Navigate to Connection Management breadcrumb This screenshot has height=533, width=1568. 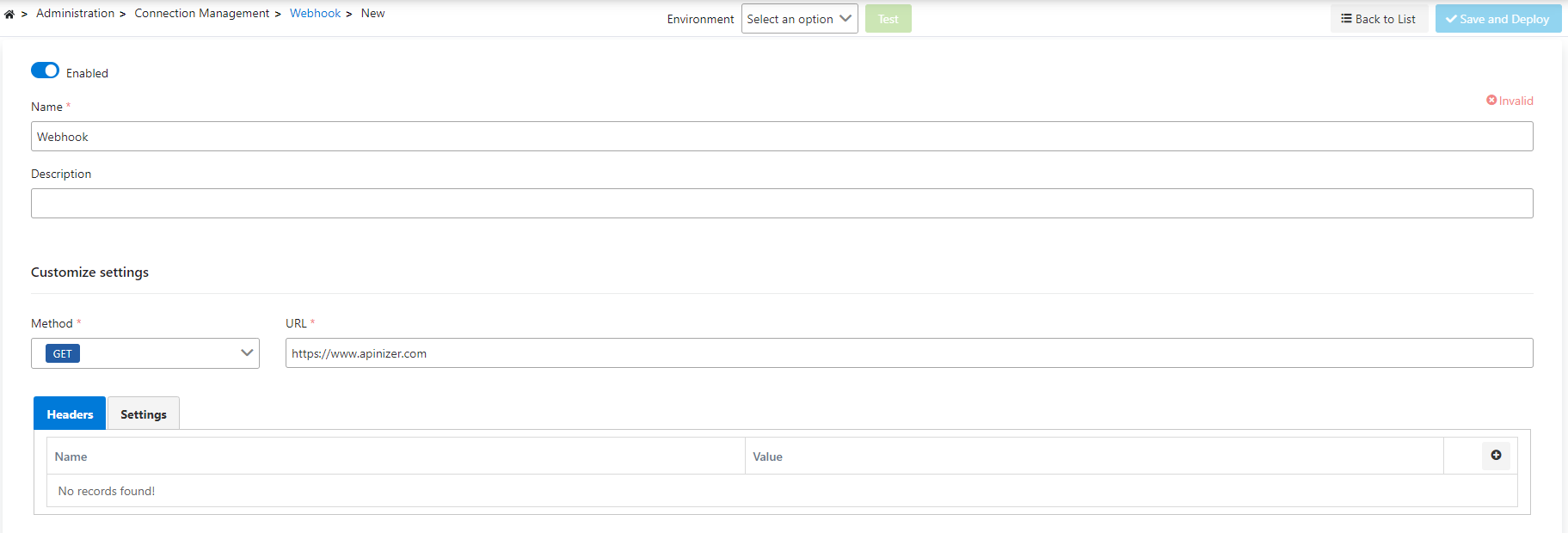pos(202,14)
